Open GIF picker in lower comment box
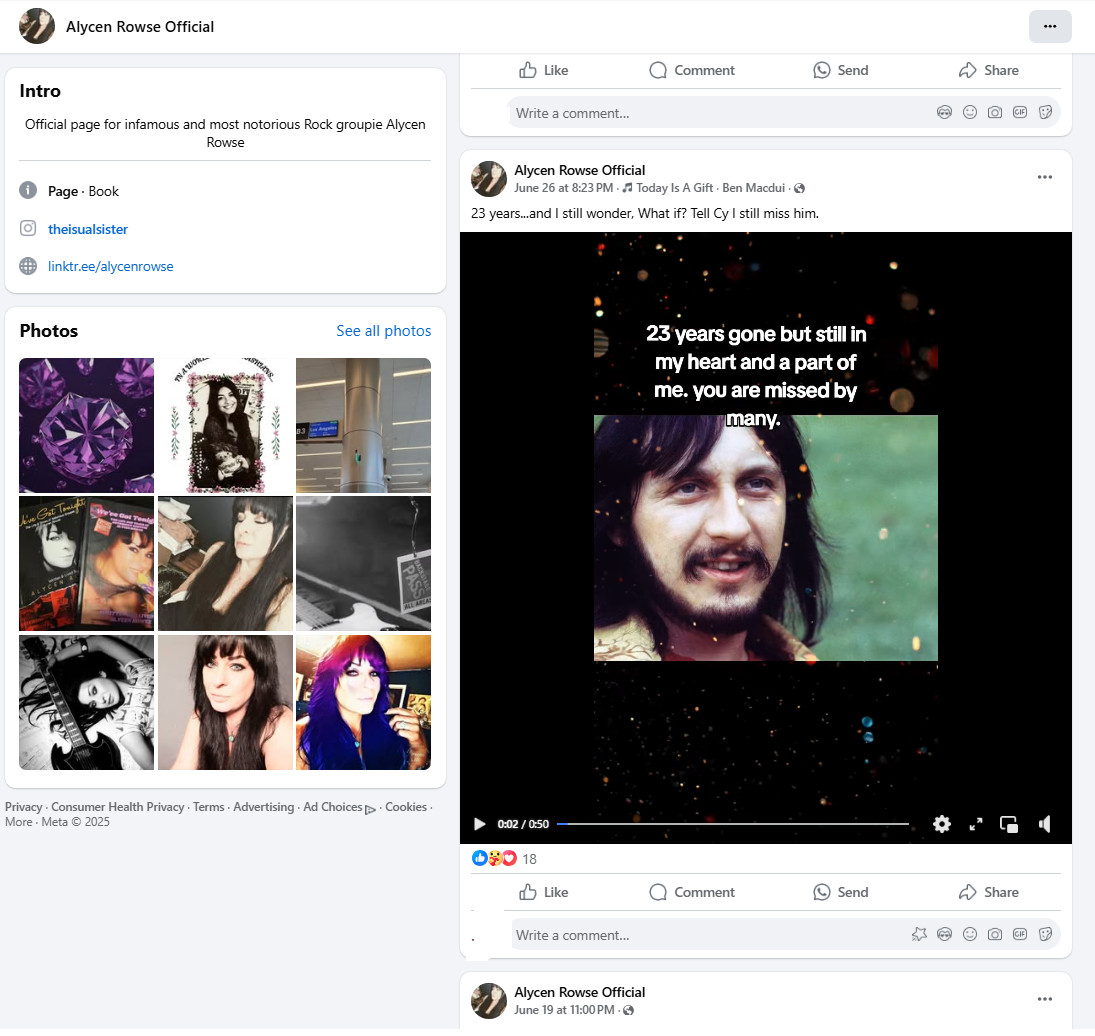This screenshot has width=1095, height=1036. tap(1020, 934)
